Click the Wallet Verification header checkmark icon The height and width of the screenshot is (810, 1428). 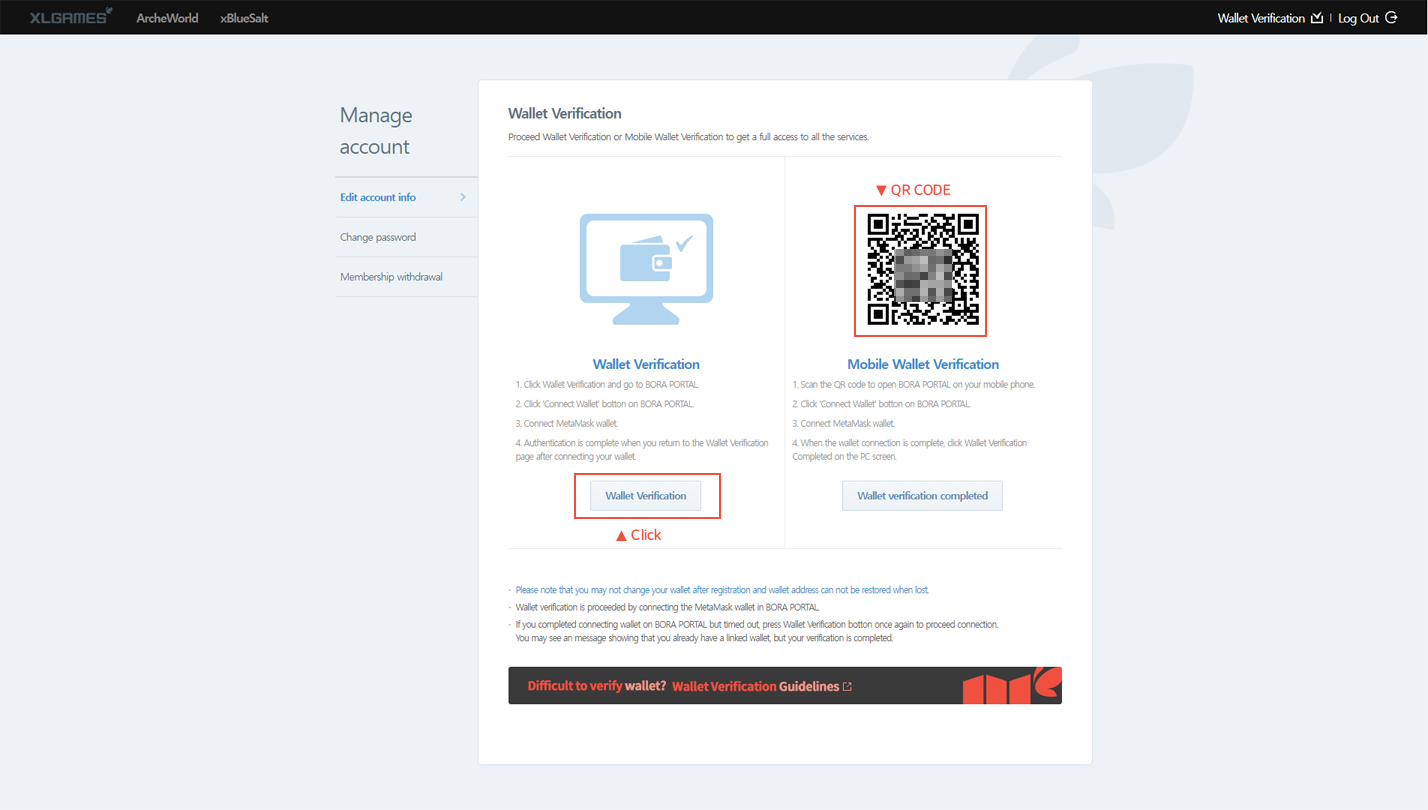coord(1317,18)
